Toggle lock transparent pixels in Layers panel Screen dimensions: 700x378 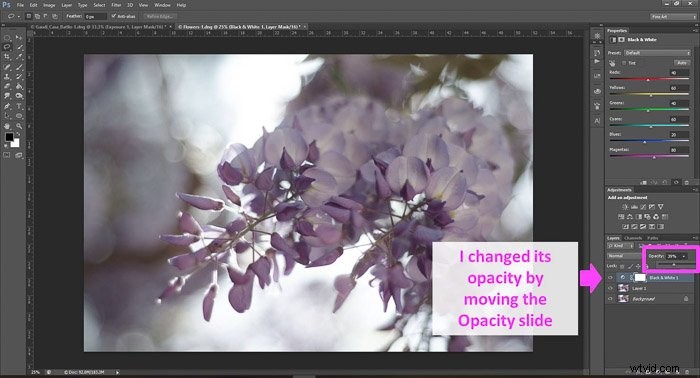coord(622,266)
